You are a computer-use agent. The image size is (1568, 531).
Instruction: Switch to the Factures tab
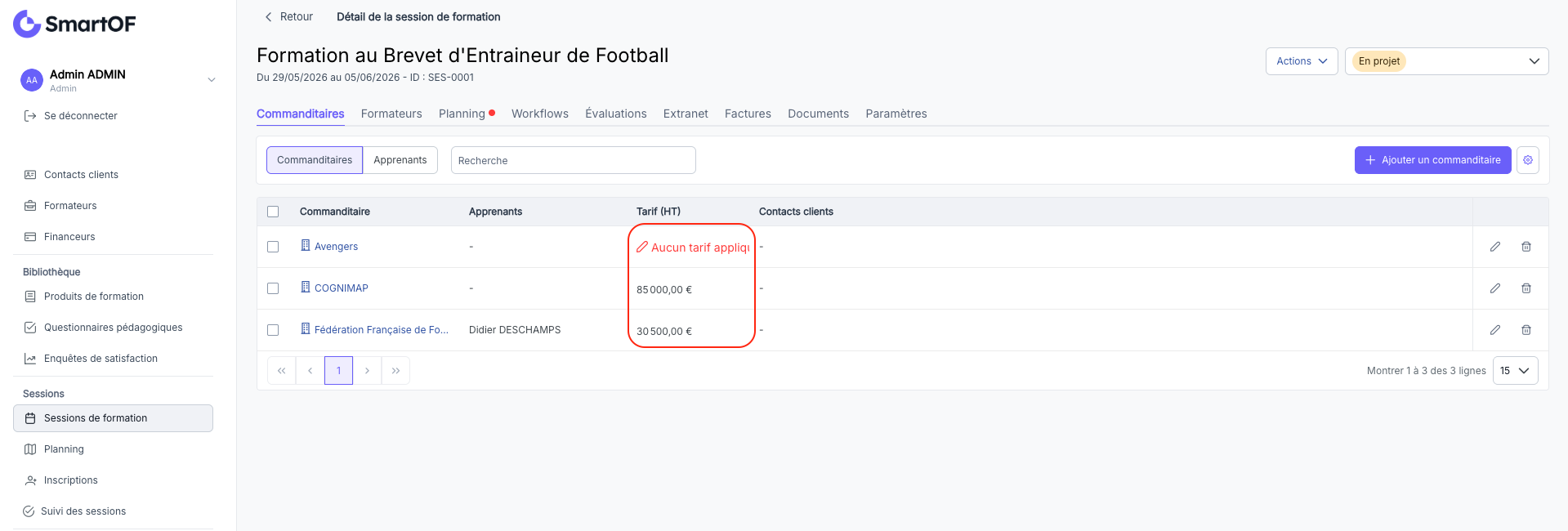coord(748,114)
